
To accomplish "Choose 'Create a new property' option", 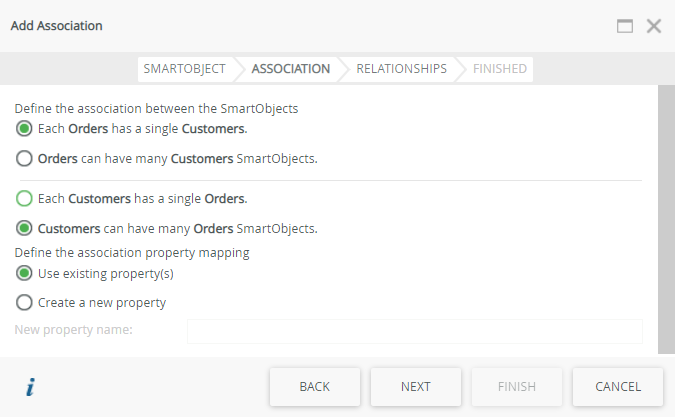I will coord(24,302).
